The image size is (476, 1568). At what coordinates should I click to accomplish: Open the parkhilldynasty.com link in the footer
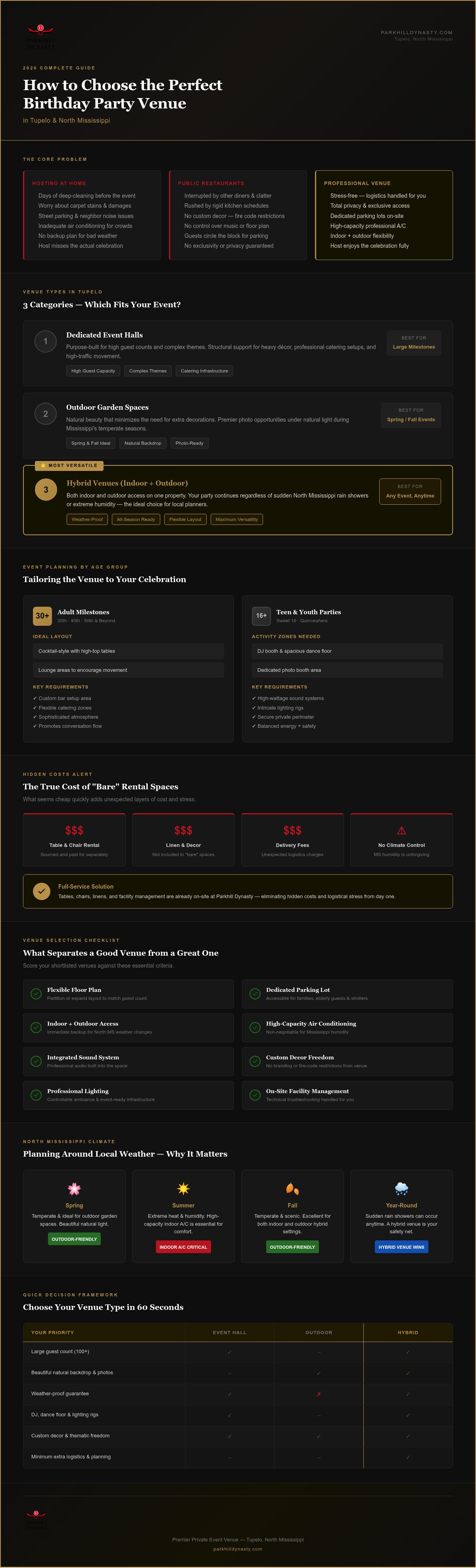pyautogui.click(x=238, y=1549)
